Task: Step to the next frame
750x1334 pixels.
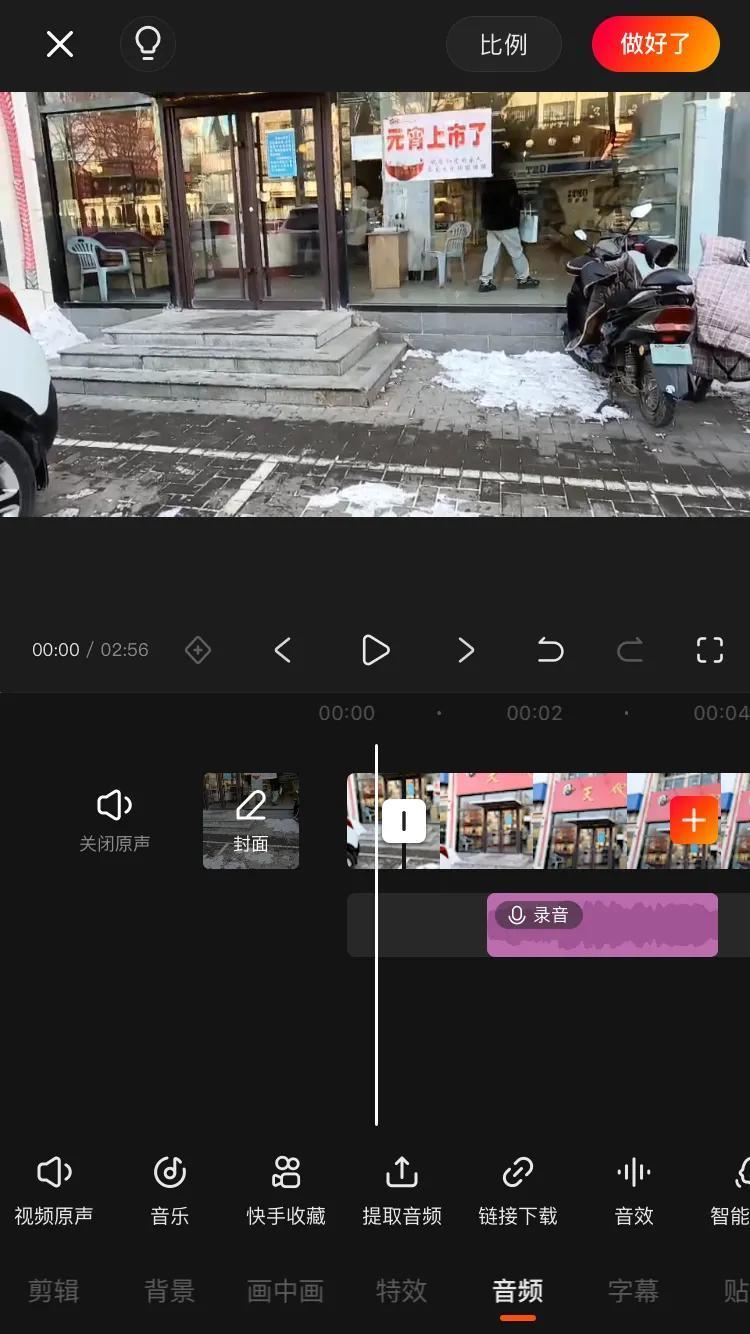Action: 466,650
